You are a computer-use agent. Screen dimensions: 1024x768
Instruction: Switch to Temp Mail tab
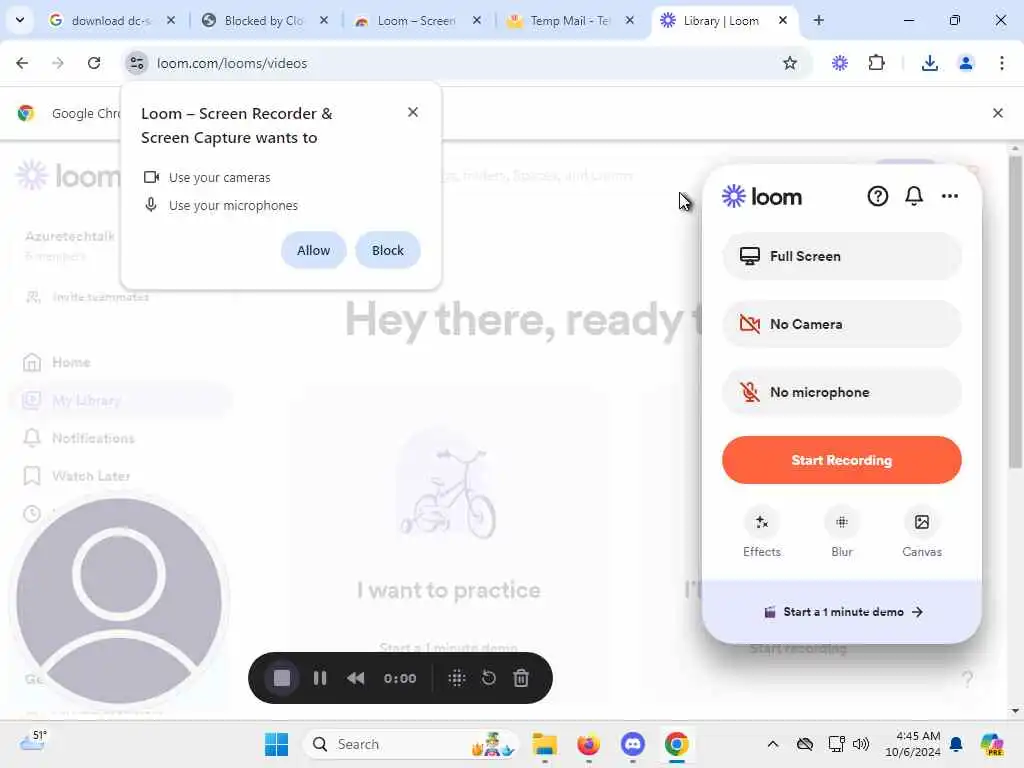click(x=569, y=20)
